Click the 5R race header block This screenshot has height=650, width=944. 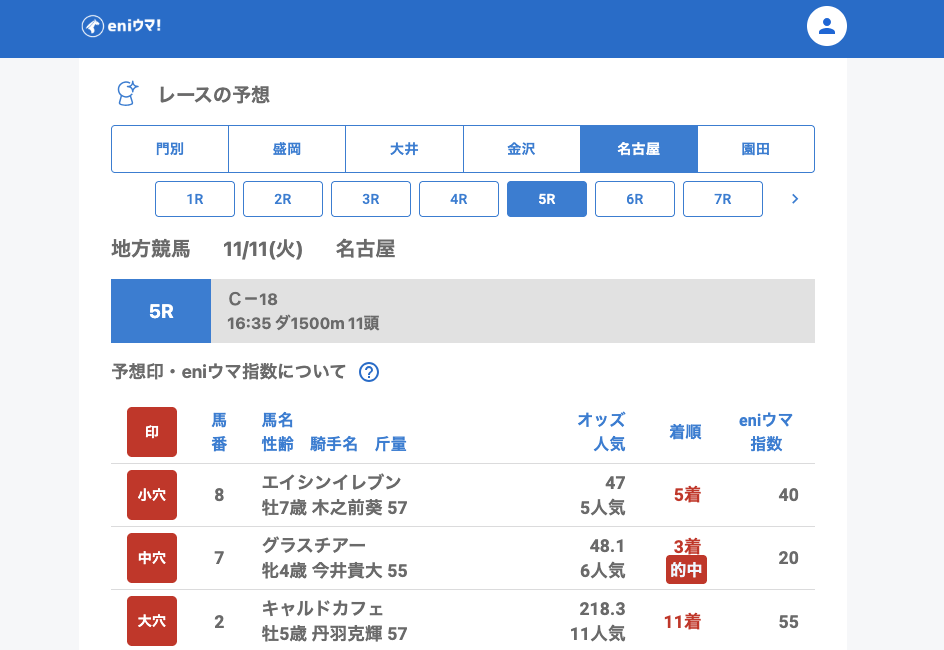(161, 311)
